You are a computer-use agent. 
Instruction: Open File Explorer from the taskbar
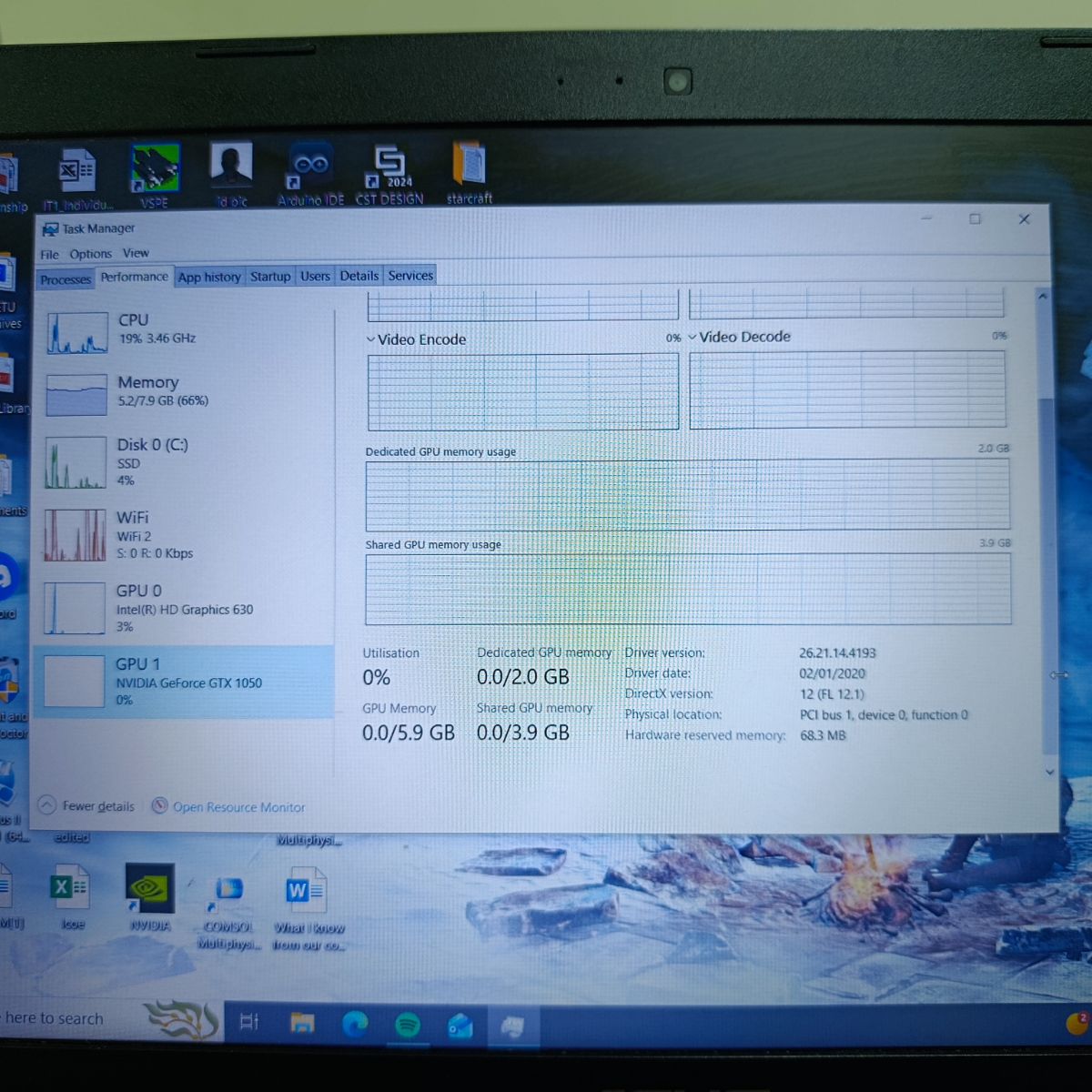tap(302, 1024)
